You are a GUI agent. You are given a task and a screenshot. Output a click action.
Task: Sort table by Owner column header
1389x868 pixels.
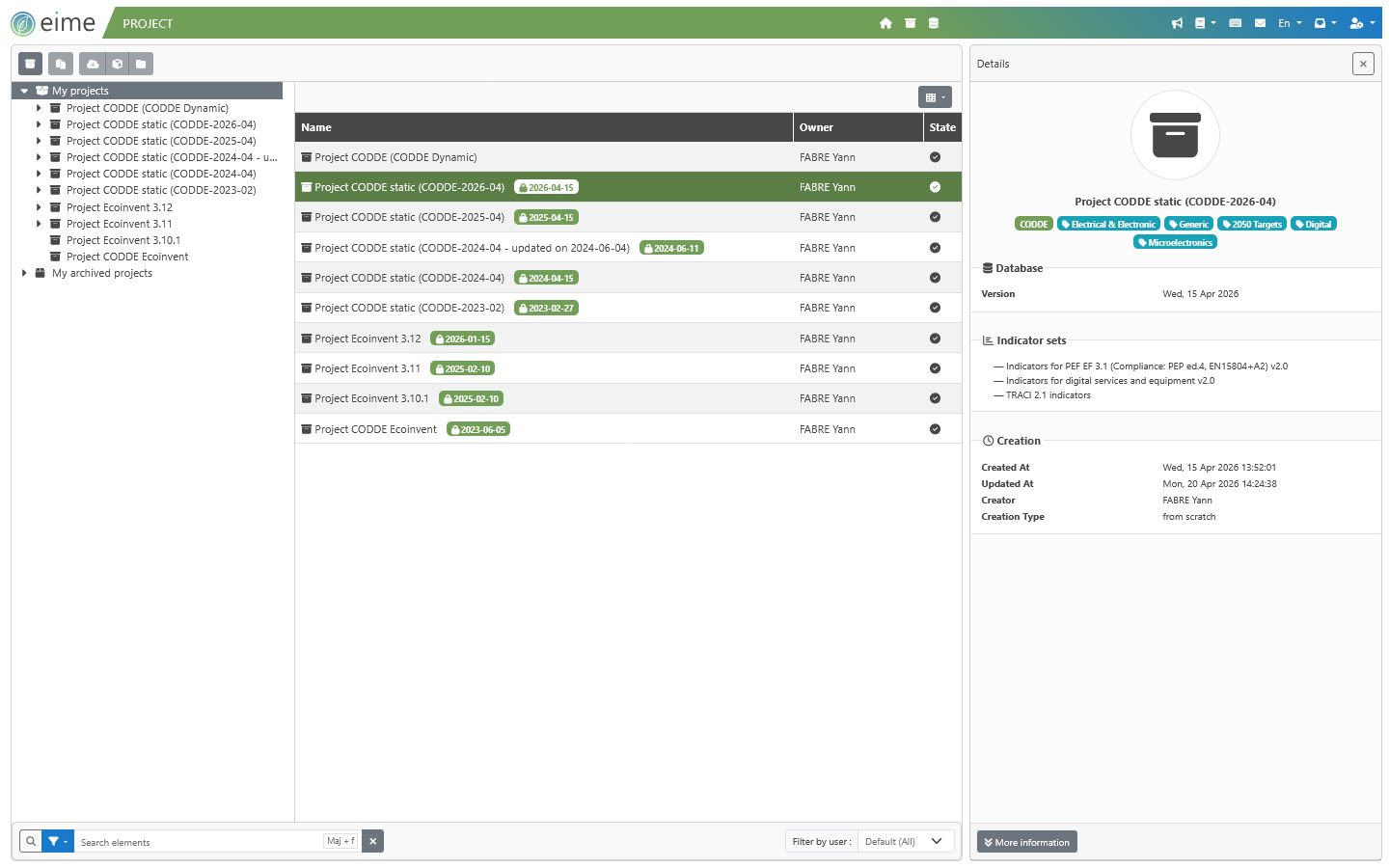click(x=858, y=127)
